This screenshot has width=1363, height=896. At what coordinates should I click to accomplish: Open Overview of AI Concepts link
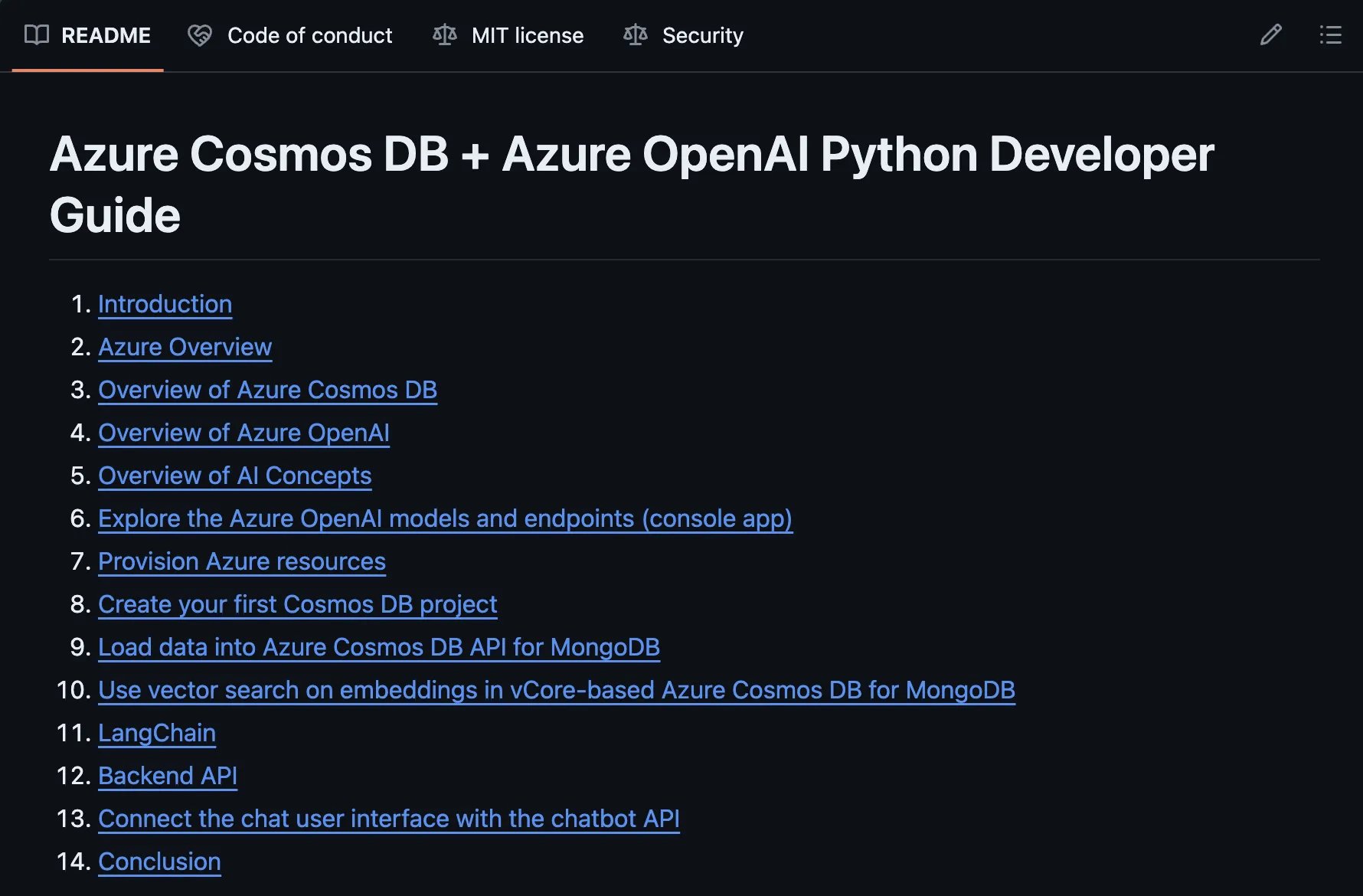tap(235, 476)
